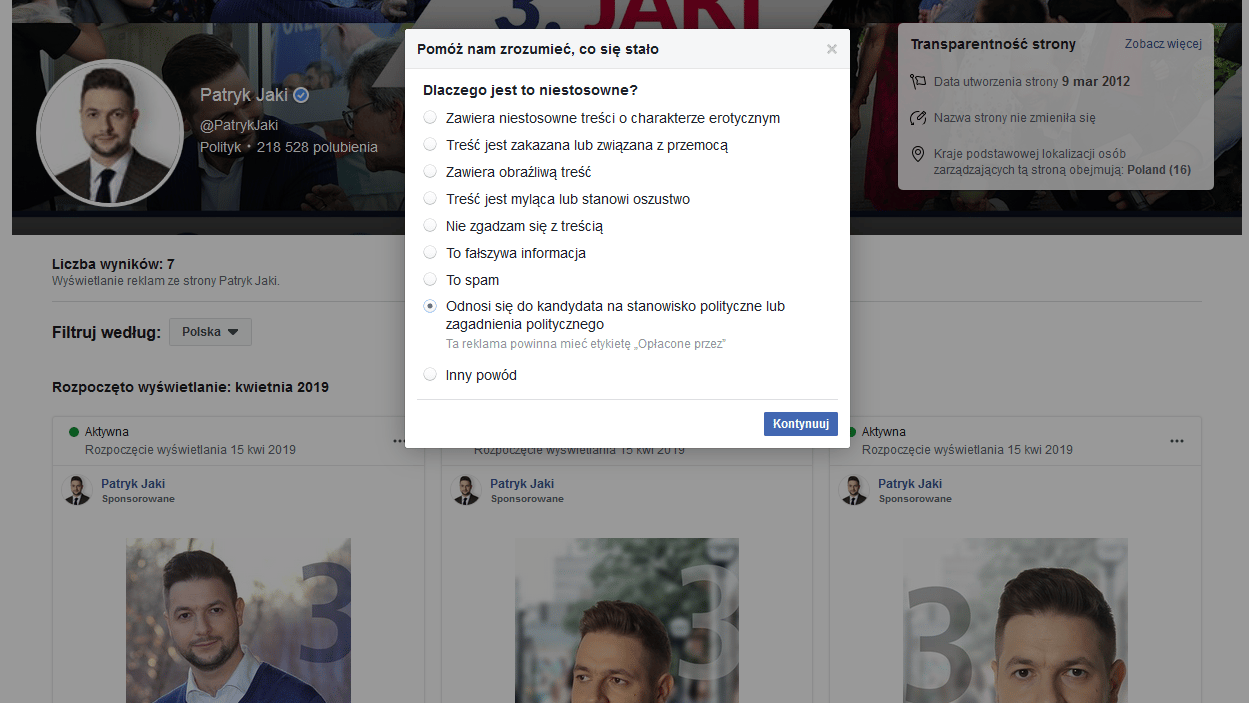Open the three-dot menu on the left ad card
This screenshot has height=703, width=1249.
[x=400, y=441]
